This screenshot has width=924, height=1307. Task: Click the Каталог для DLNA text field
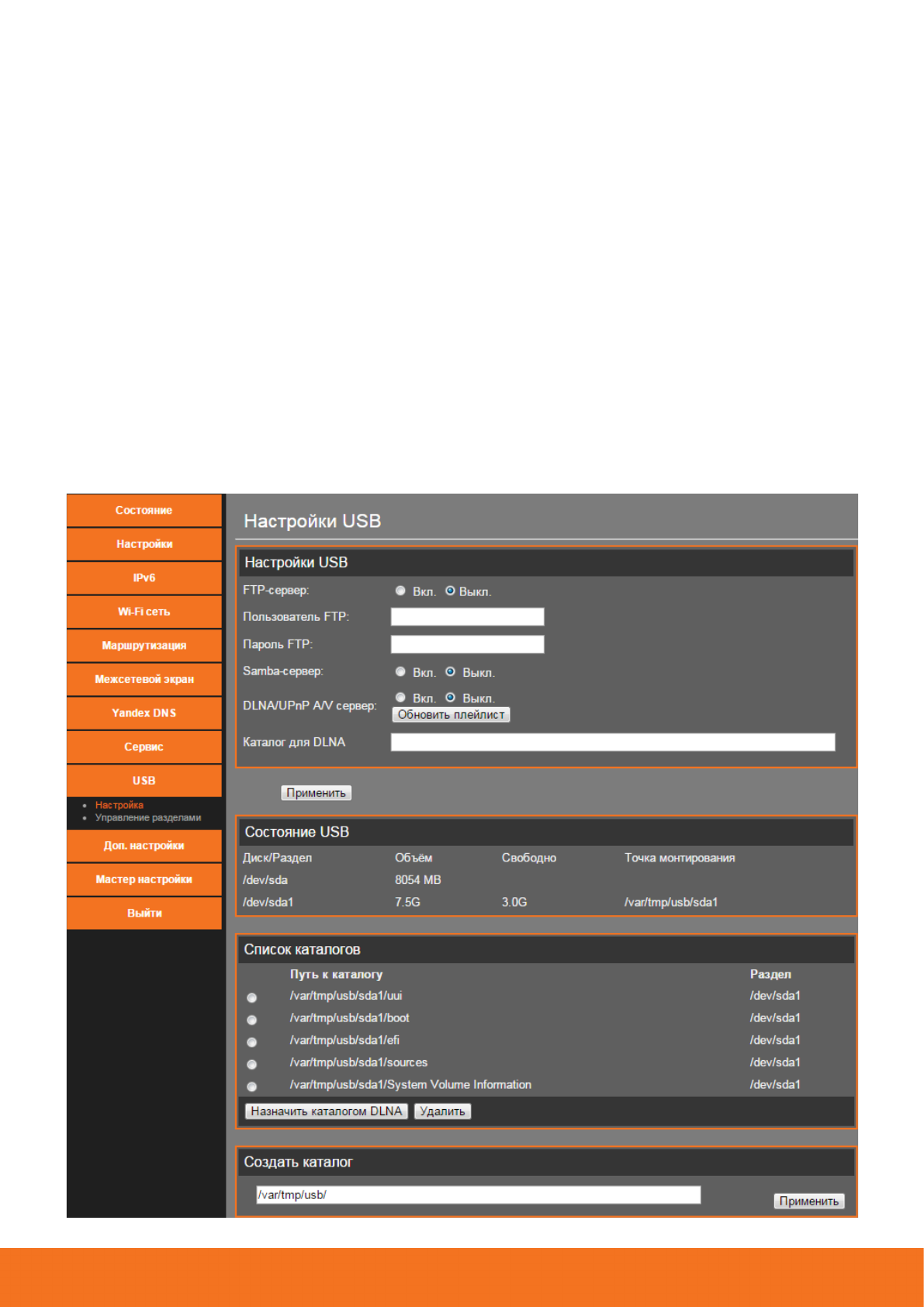coord(612,742)
